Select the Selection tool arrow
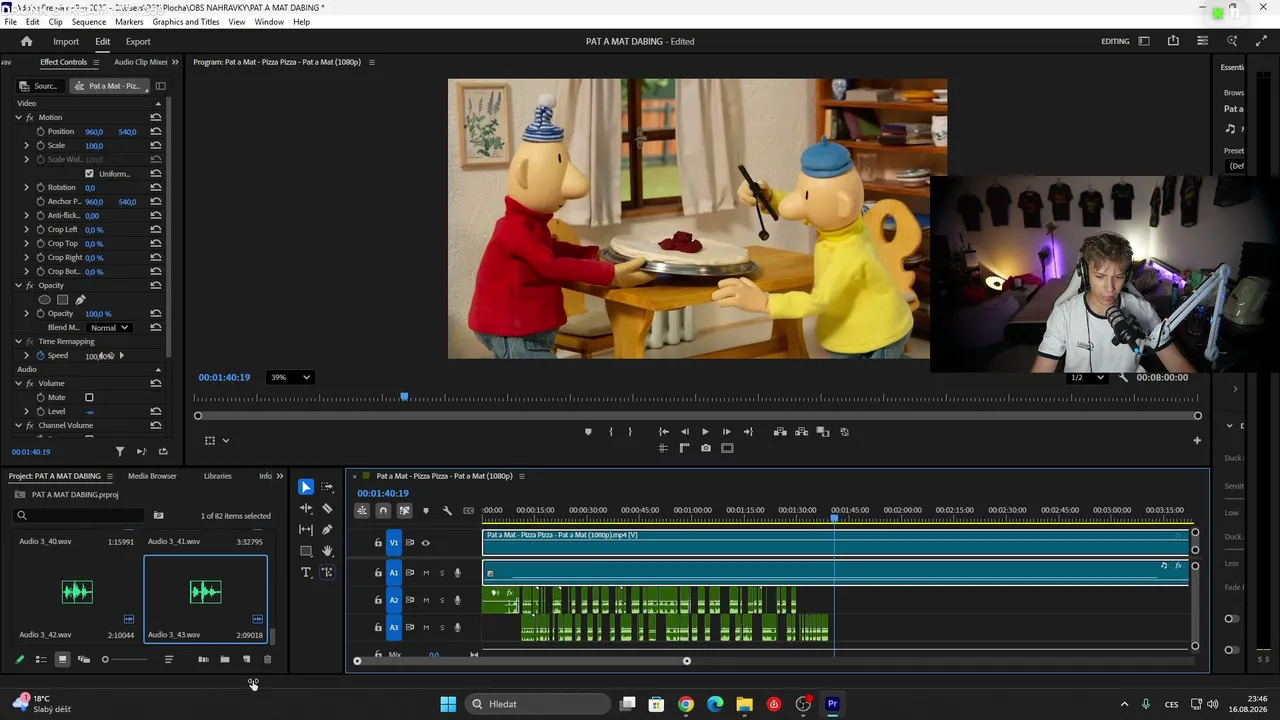This screenshot has height=720, width=1280. [x=306, y=487]
